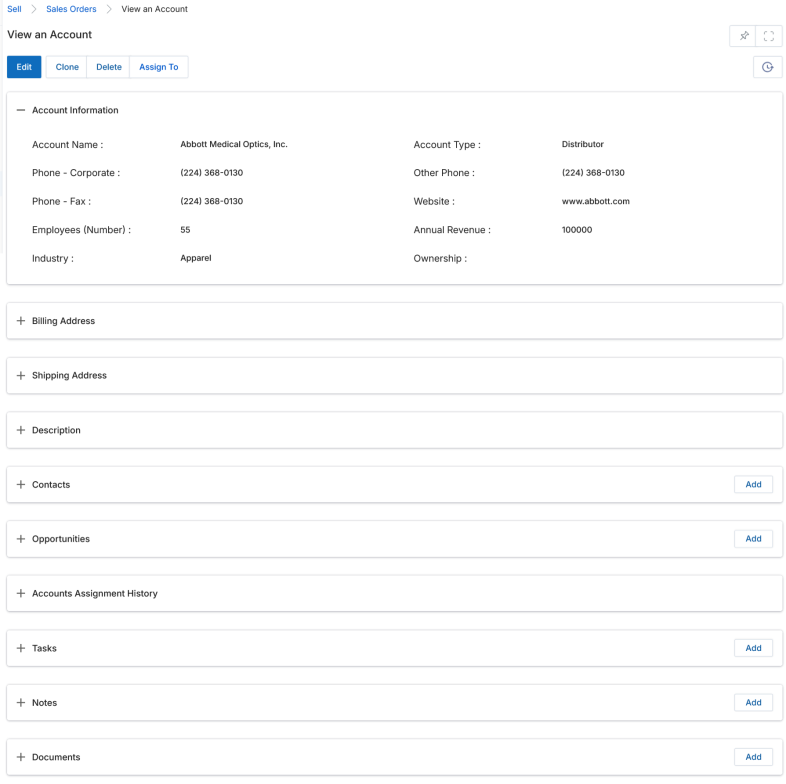Toggle fullscreen view icon
The height and width of the screenshot is (784, 786).
(768, 36)
